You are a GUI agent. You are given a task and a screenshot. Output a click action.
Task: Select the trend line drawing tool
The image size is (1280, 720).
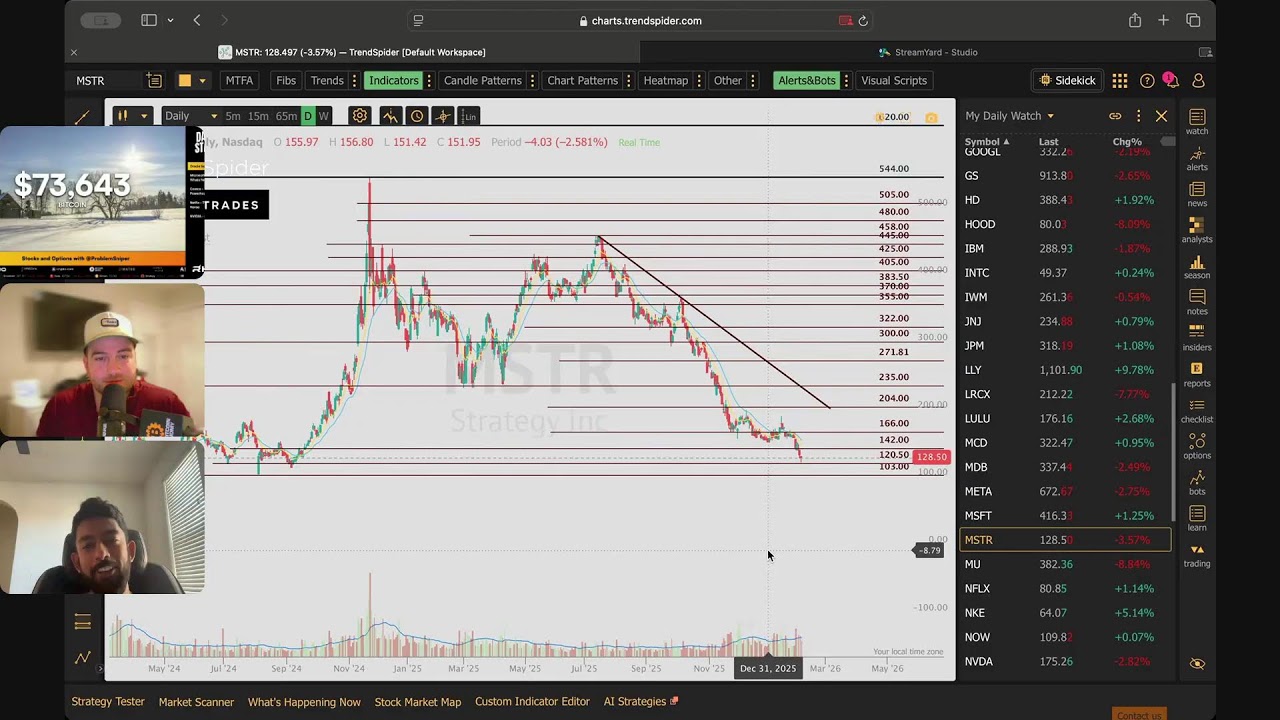click(83, 117)
